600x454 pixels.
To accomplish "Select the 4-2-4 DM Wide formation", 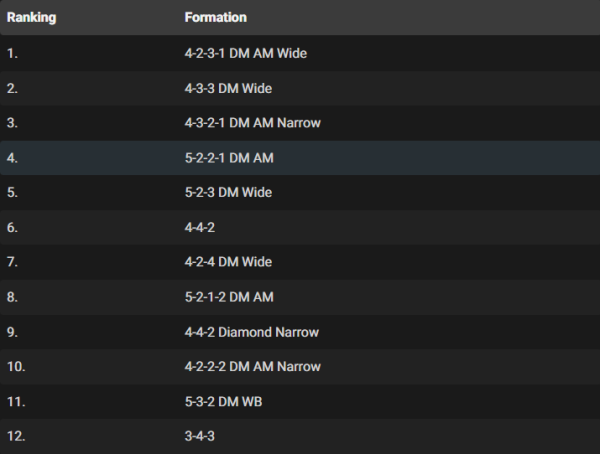I will click(x=228, y=262).
